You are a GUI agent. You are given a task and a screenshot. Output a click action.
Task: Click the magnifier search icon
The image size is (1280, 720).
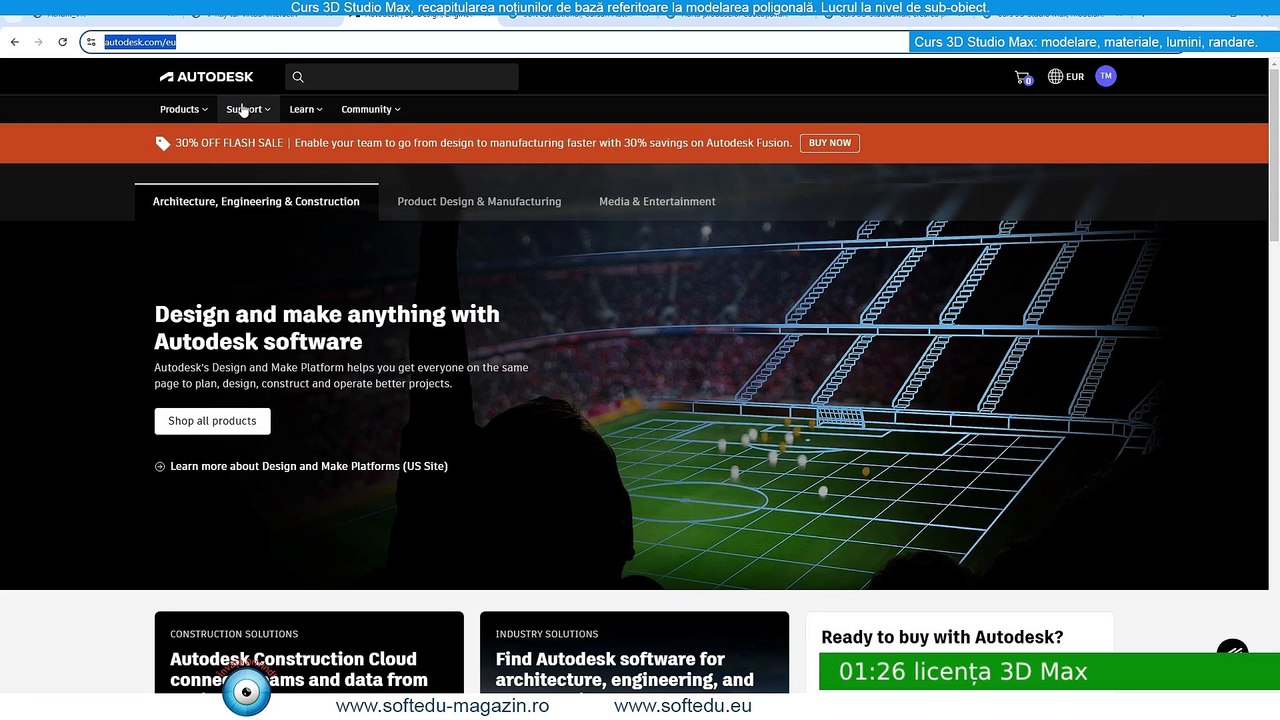point(297,77)
